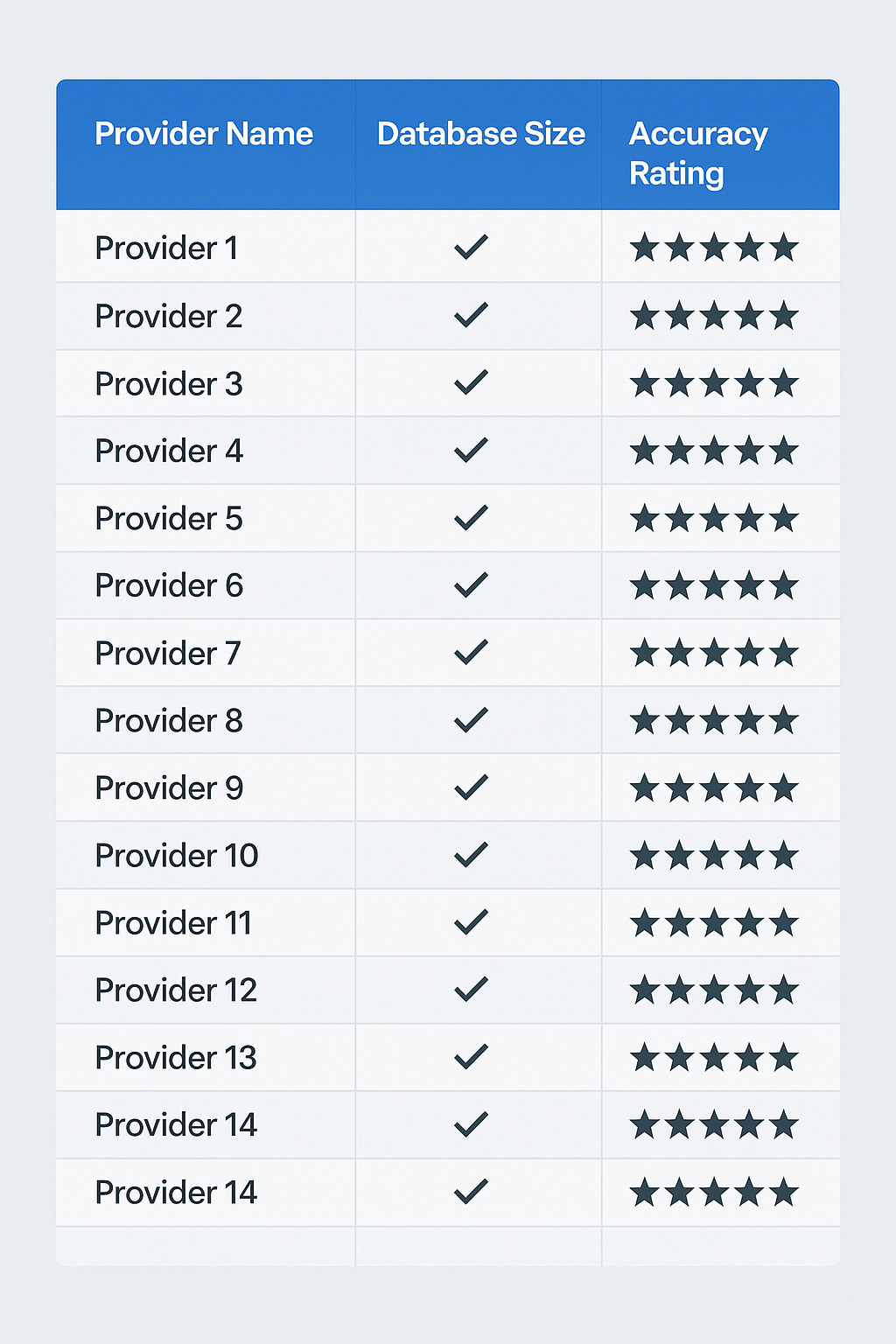Click the Provider Name column header
The height and width of the screenshot is (1344, 896).
point(204,134)
